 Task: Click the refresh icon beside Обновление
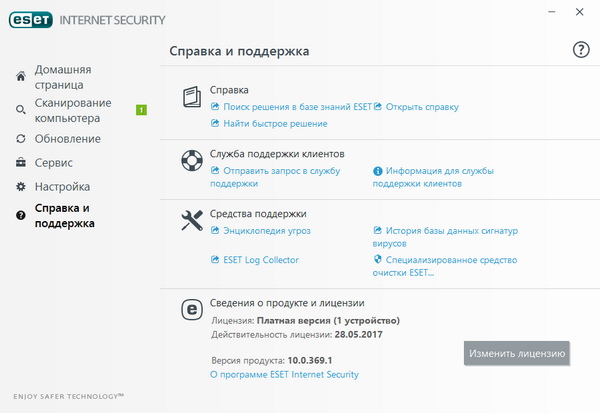click(x=21, y=138)
